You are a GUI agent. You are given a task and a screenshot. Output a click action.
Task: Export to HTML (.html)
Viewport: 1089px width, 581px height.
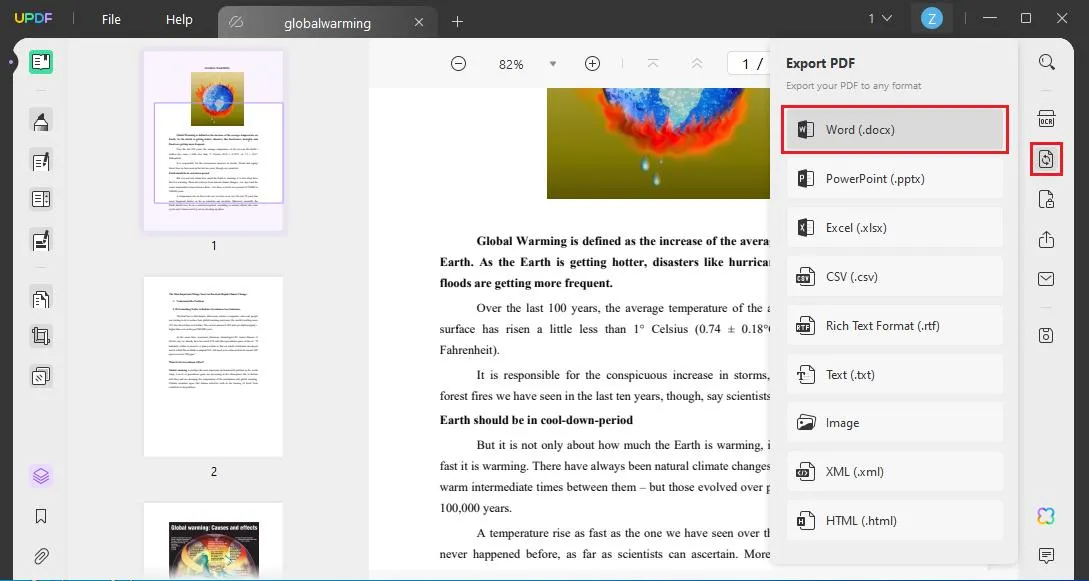pyautogui.click(x=895, y=521)
